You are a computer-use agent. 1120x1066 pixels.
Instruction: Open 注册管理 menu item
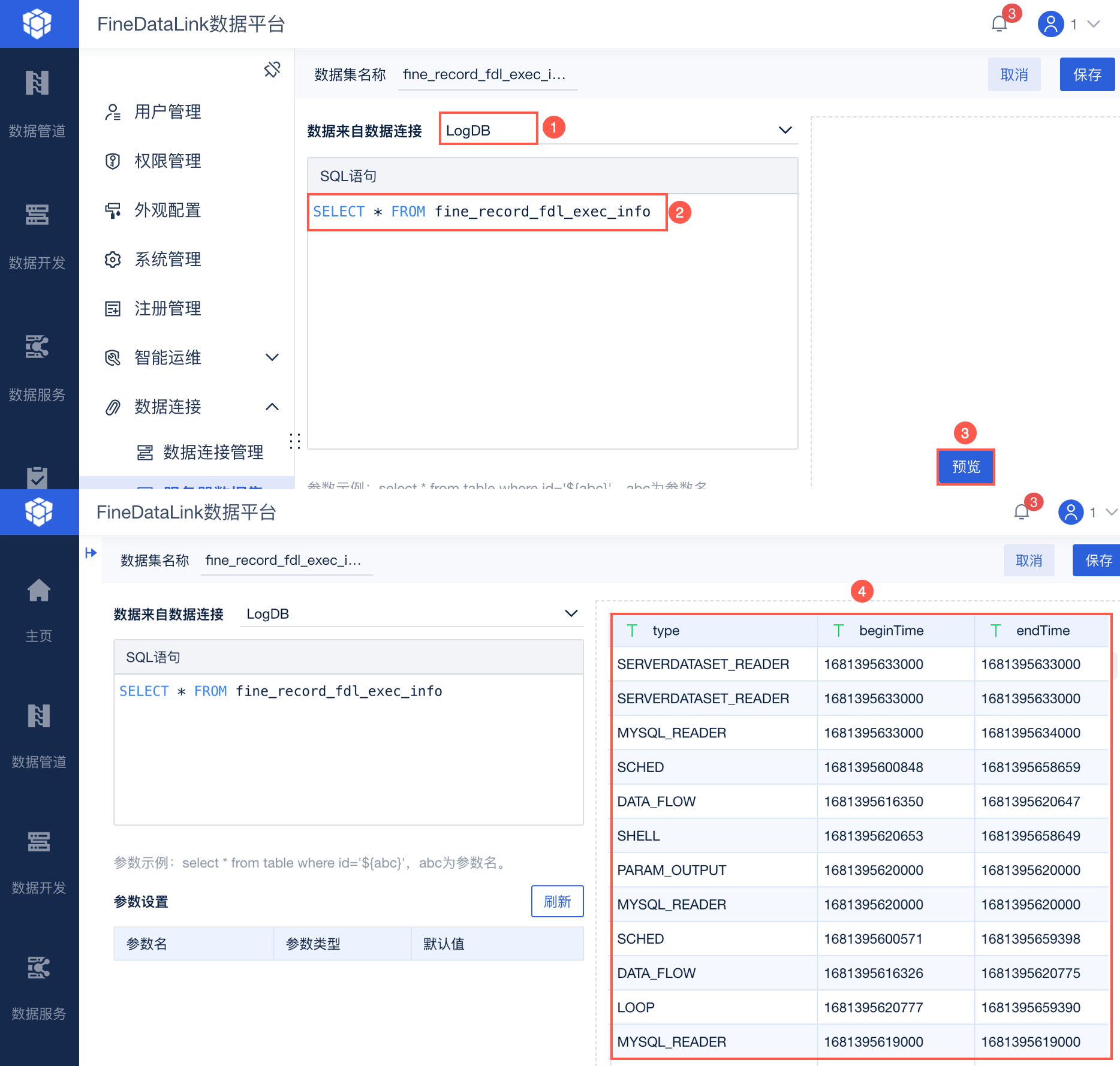pyautogui.click(x=168, y=309)
